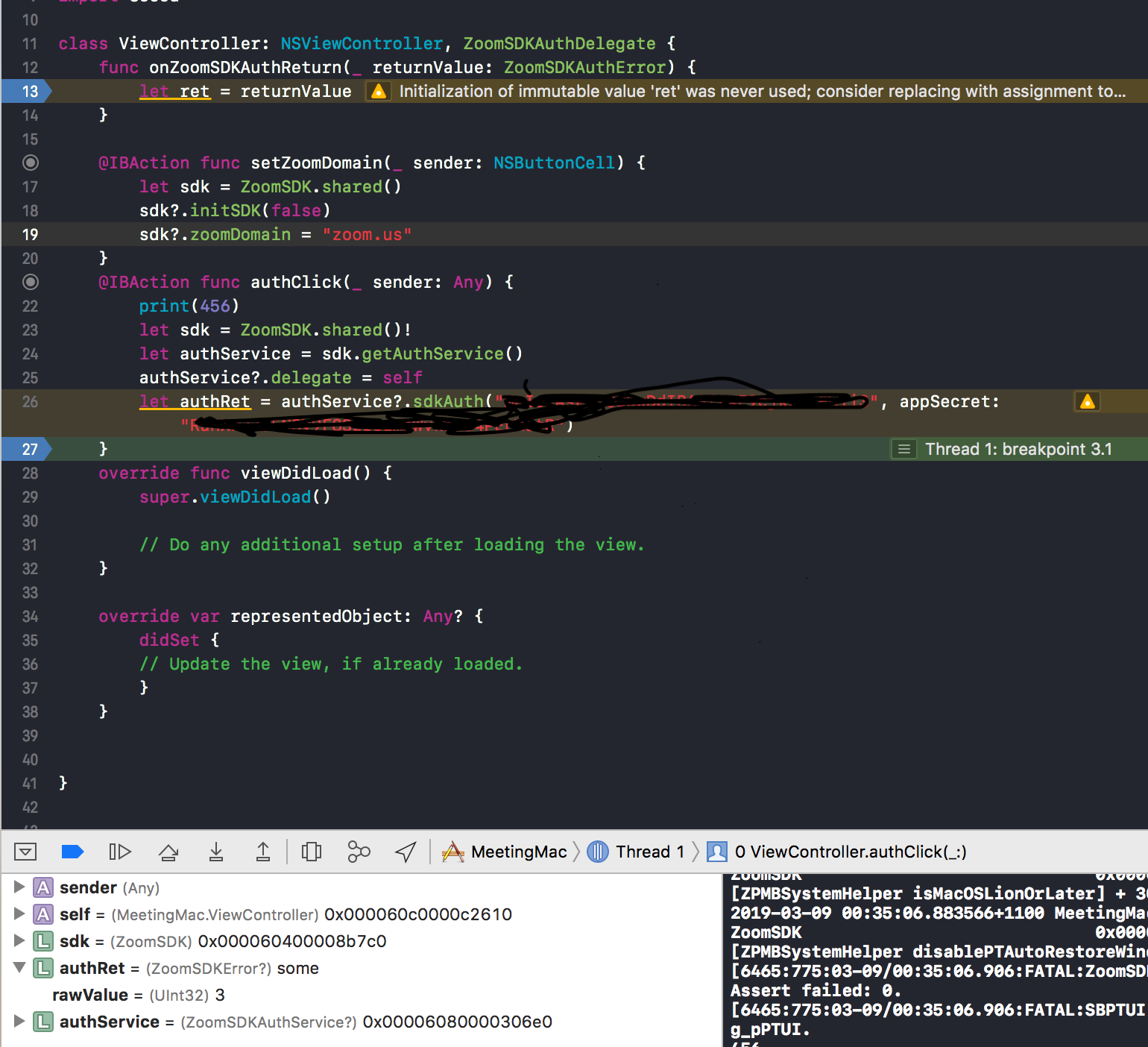Click the Thread 1 icon in the debug bar
This screenshot has height=1047, width=1148.
[598, 852]
